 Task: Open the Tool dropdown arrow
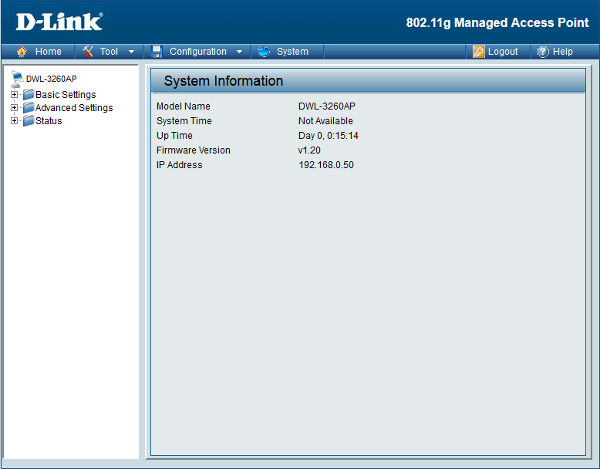click(131, 52)
